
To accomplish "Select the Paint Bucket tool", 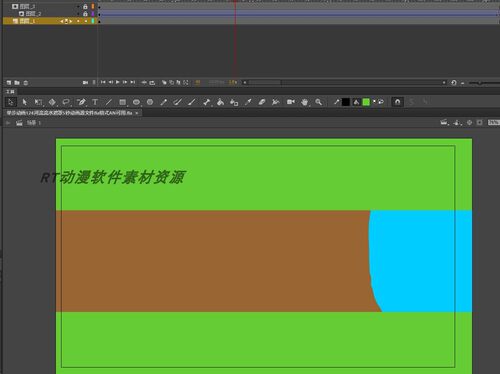I will [220, 102].
